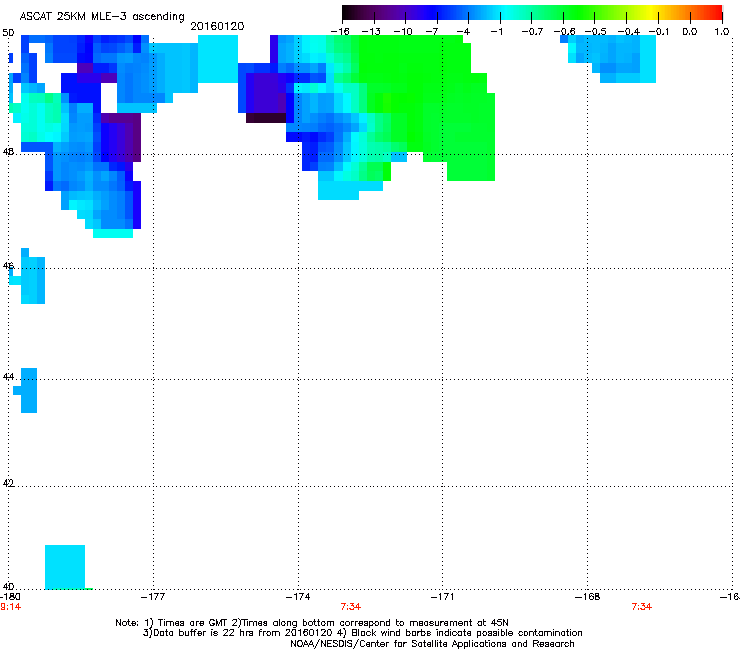Click the latitude label 44
Image resolution: width=740 pixels, height=650 pixels.
[8, 377]
